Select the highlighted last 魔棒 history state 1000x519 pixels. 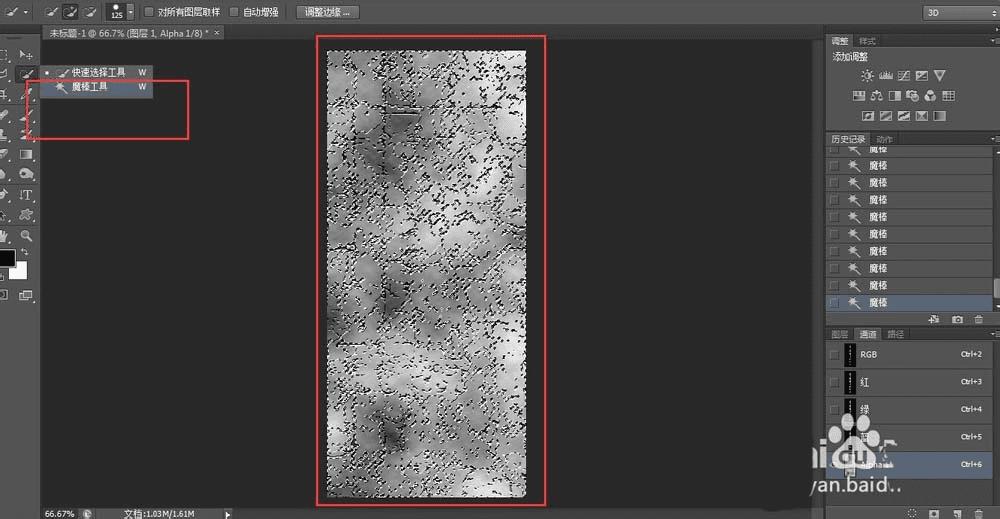(x=910, y=303)
